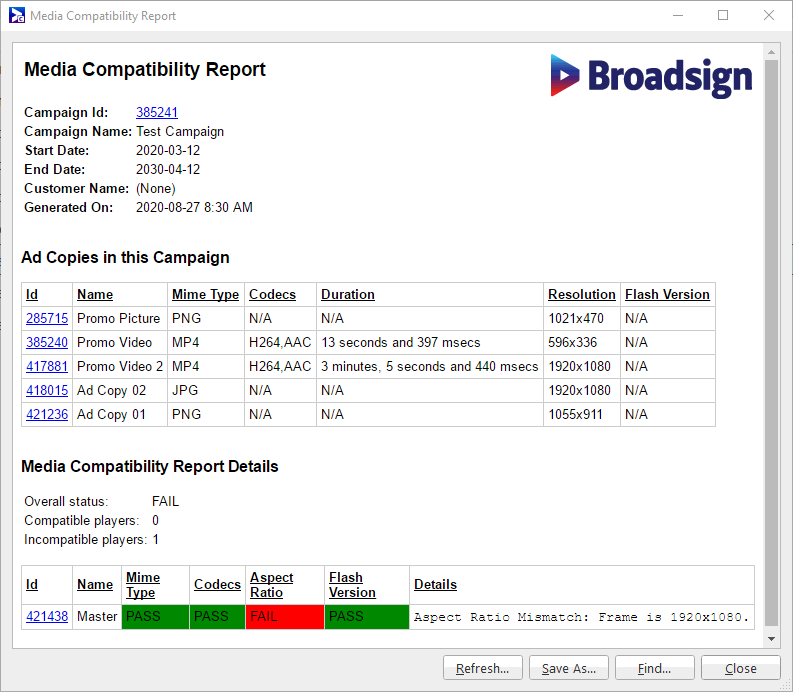Open campaign Id 385241 link
The width and height of the screenshot is (793, 692).
[157, 113]
